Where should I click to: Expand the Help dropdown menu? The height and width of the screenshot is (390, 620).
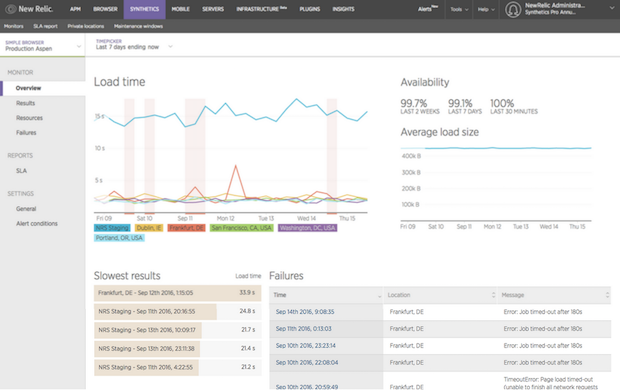point(486,9)
